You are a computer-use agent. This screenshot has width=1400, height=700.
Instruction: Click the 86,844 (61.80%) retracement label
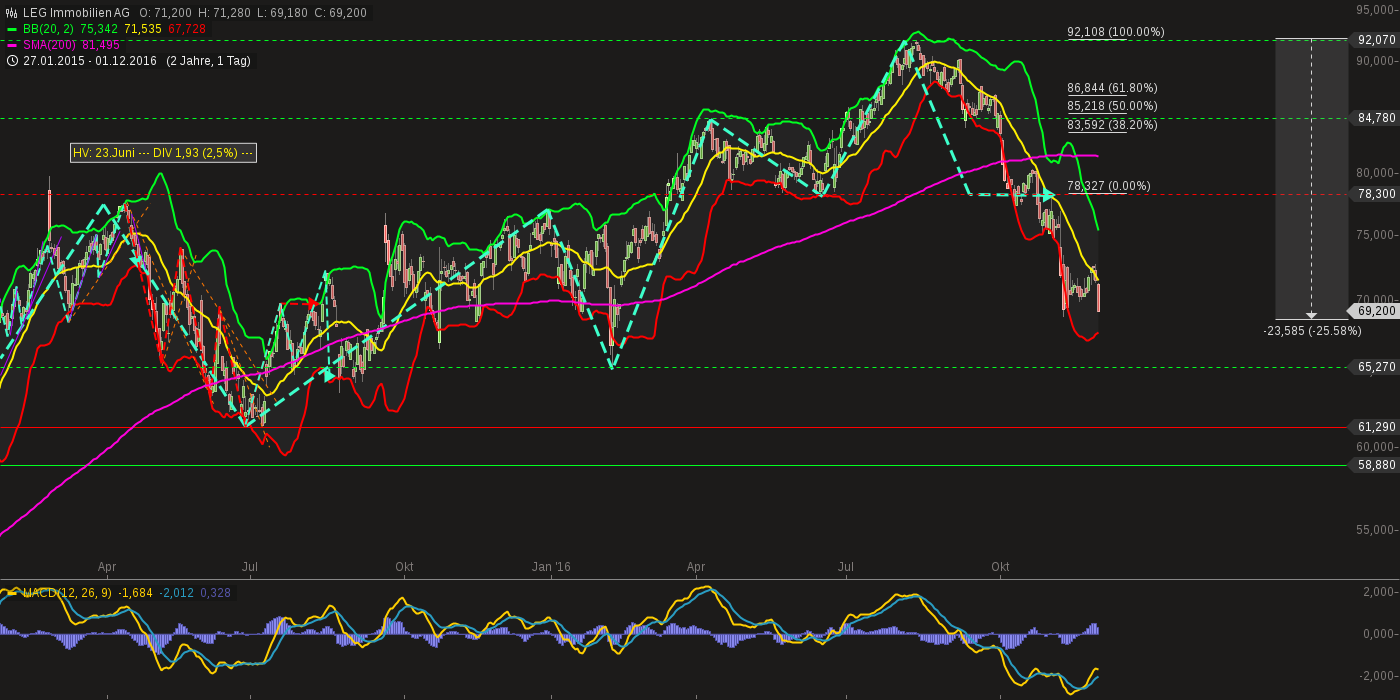tap(1112, 88)
